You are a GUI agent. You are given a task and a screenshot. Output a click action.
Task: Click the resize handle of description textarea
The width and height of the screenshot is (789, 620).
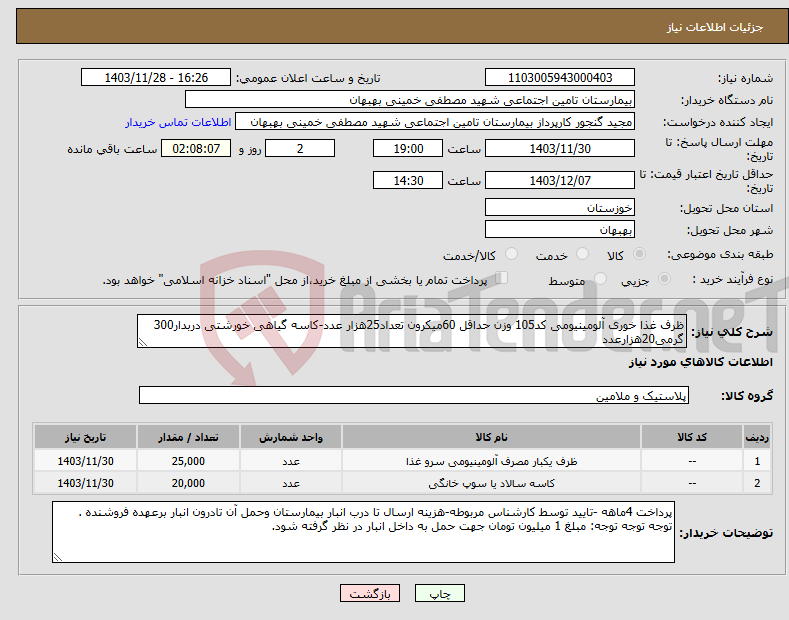(142, 343)
